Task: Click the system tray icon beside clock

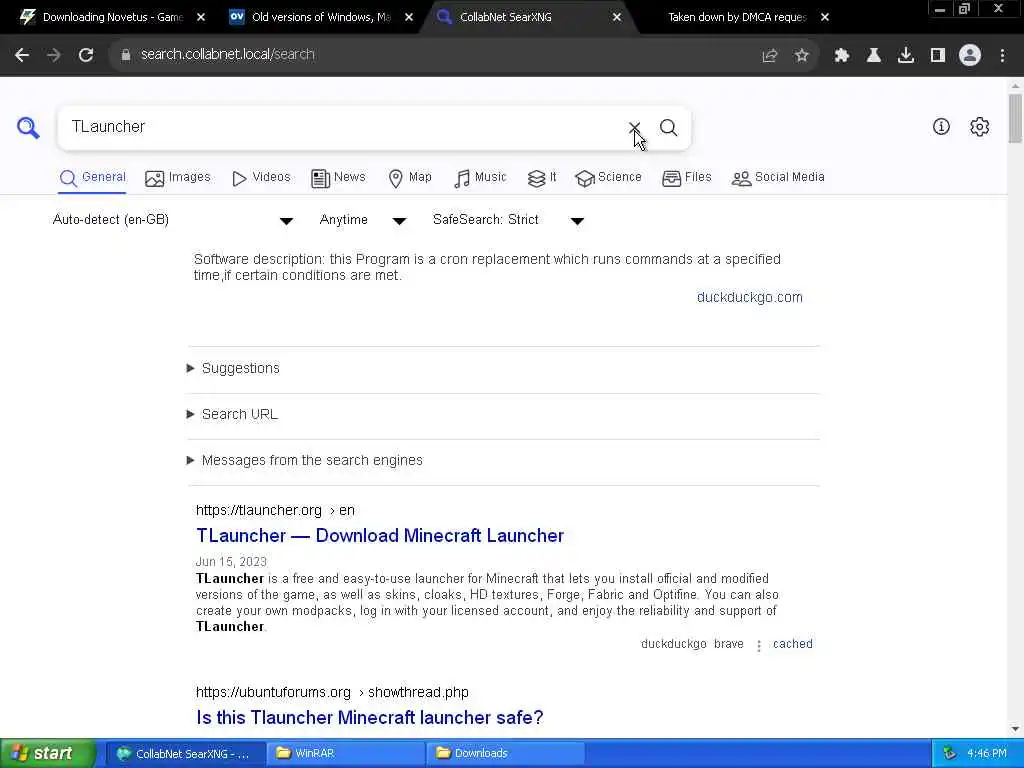Action: pos(950,754)
